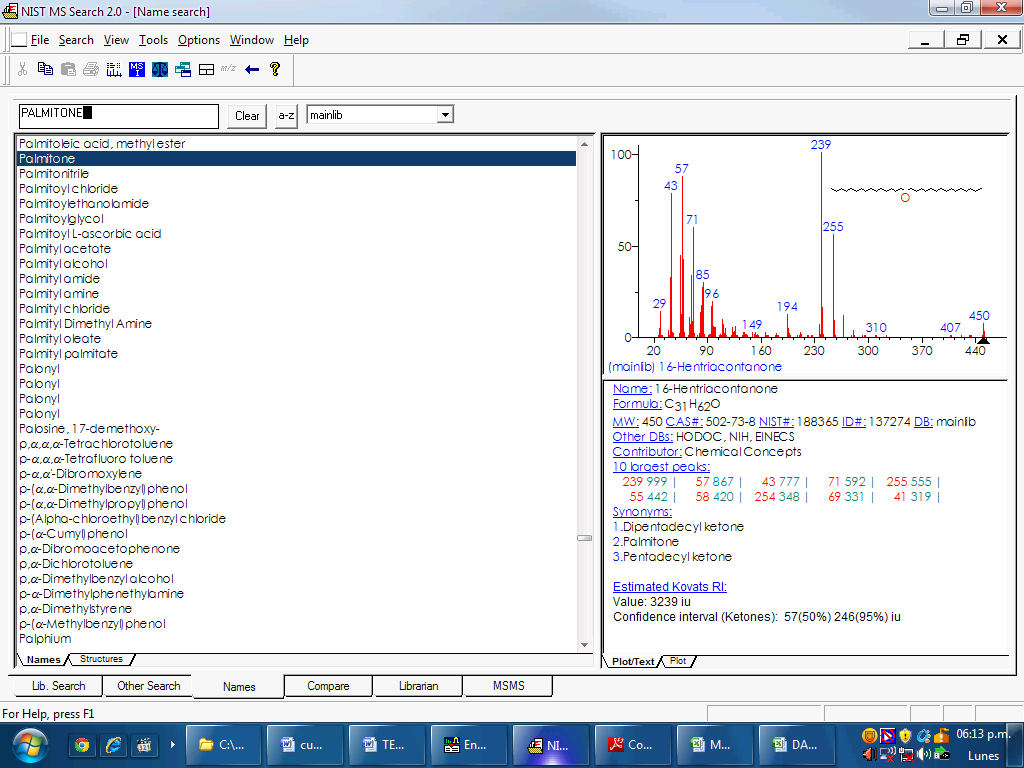Switch to the MSMS tab
Screen dimensions: 1024x768
pos(508,686)
